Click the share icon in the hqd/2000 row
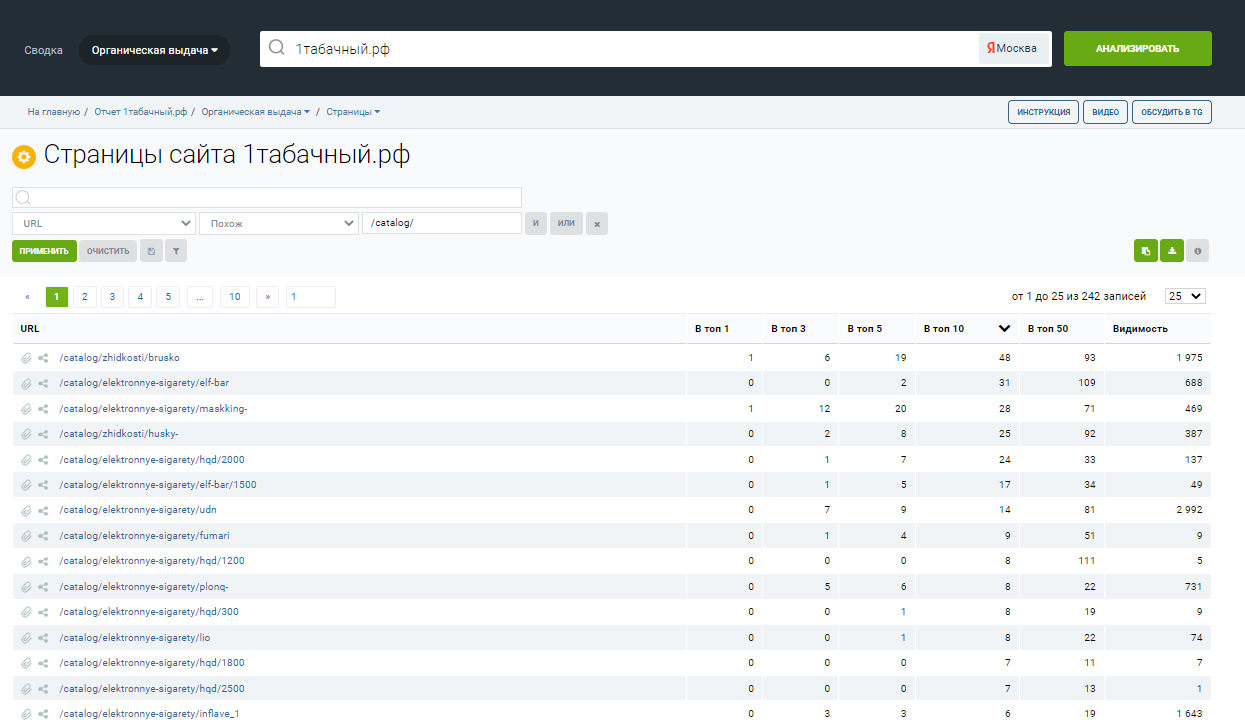 [x=44, y=460]
